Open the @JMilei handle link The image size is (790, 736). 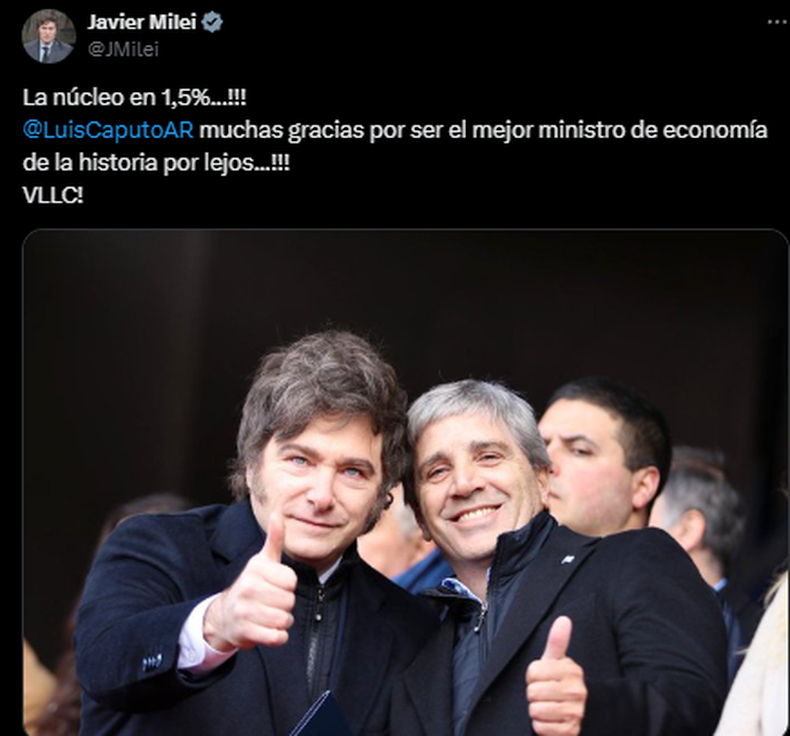click(x=123, y=49)
